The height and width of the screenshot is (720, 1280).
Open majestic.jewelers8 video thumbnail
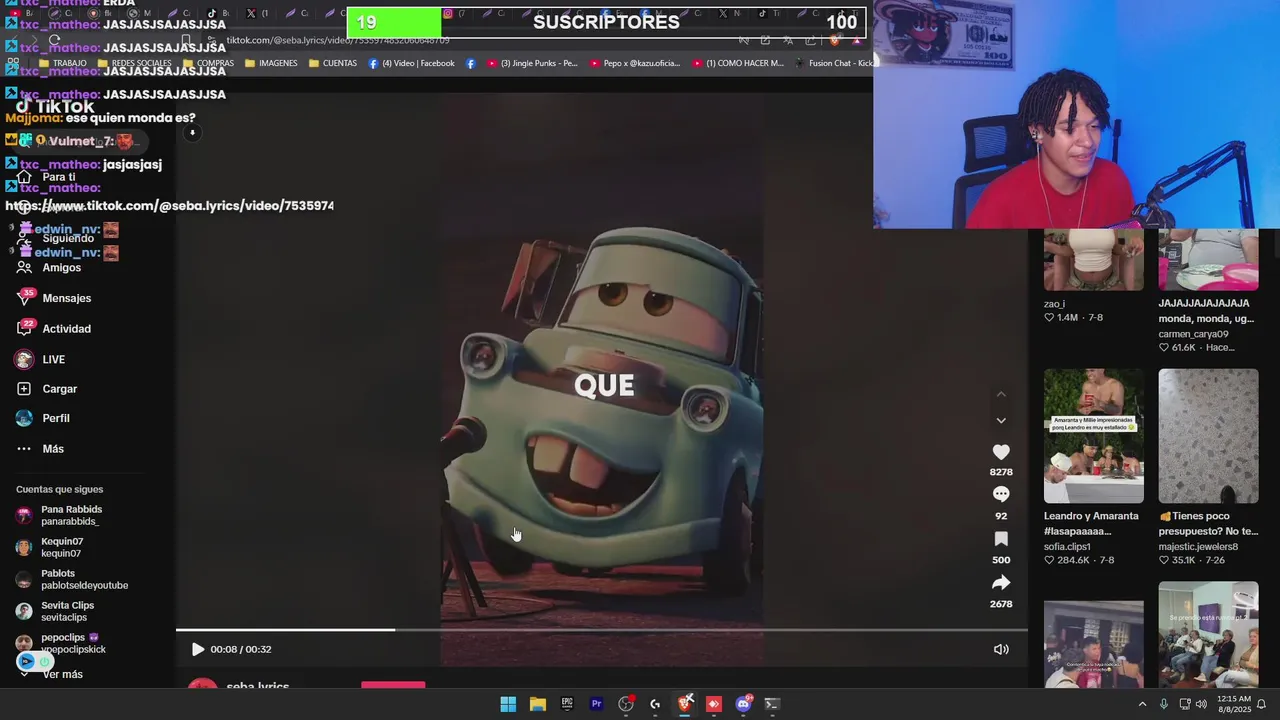[x=1208, y=436]
